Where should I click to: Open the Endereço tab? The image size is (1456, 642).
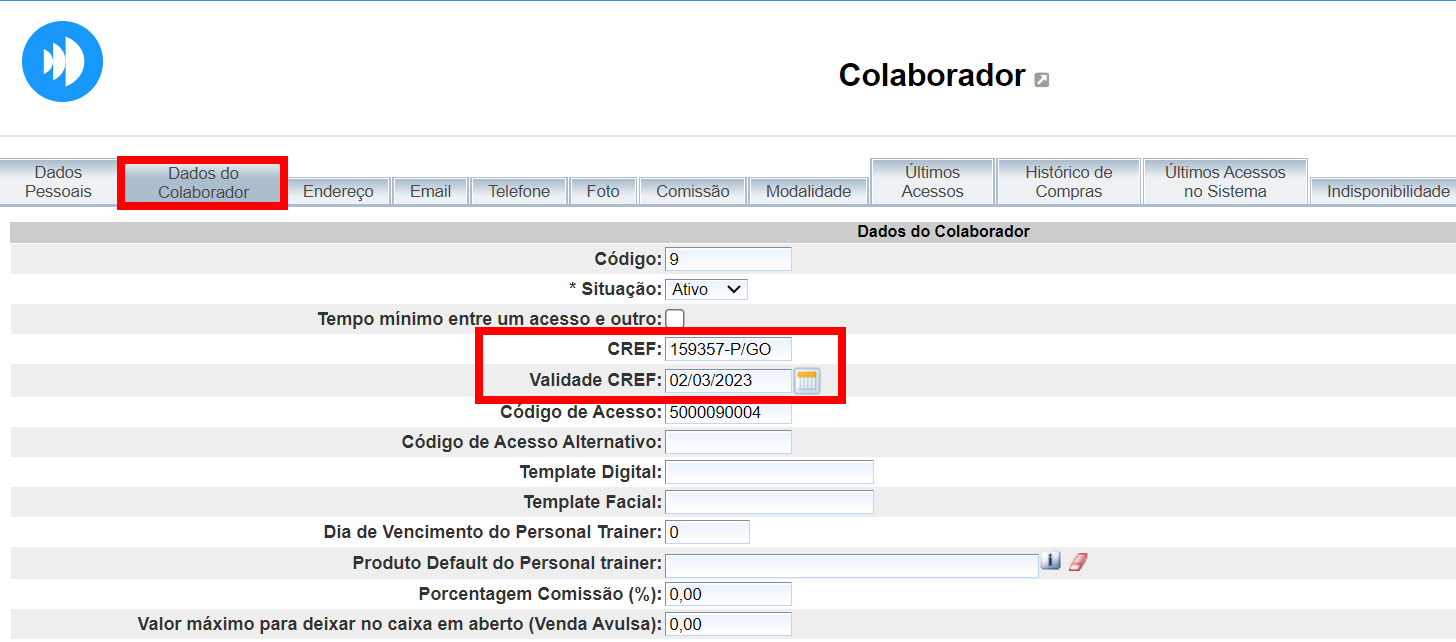click(338, 191)
